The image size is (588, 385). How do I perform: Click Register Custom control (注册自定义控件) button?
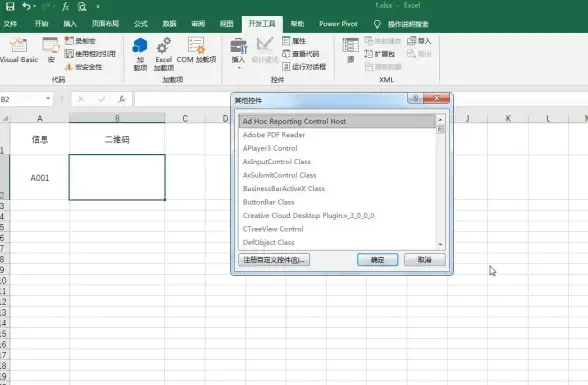[x=274, y=260]
